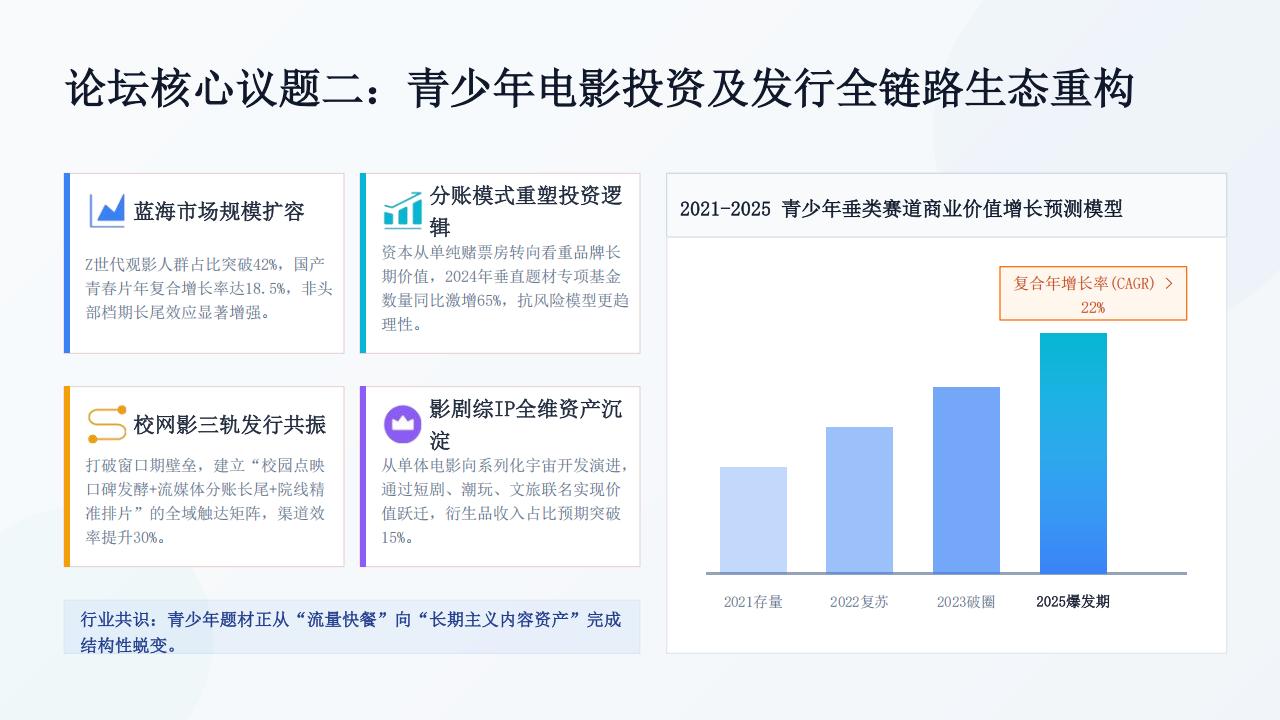Viewport: 1280px width, 720px height.
Task: Click the axis label 2022复苏
Action: pyautogui.click(x=859, y=602)
